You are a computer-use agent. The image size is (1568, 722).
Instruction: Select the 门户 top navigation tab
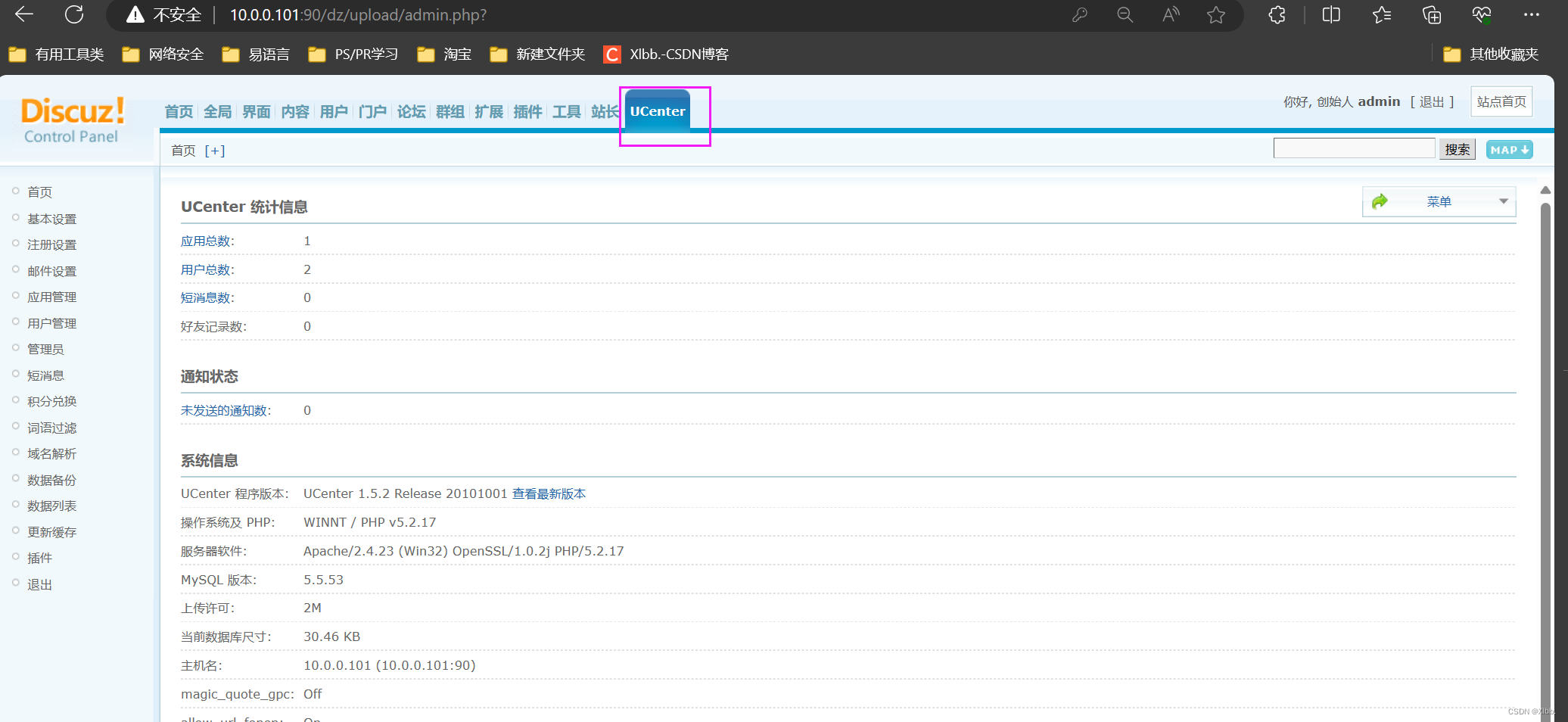pos(372,112)
